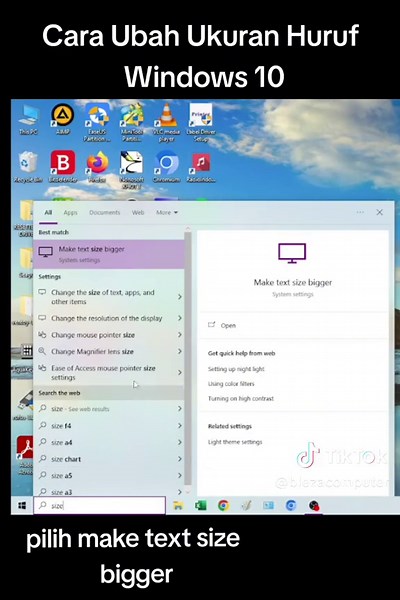The height and width of the screenshot is (600, 400).
Task: Open the light-blue window icon in taskbar
Action: coord(268,505)
